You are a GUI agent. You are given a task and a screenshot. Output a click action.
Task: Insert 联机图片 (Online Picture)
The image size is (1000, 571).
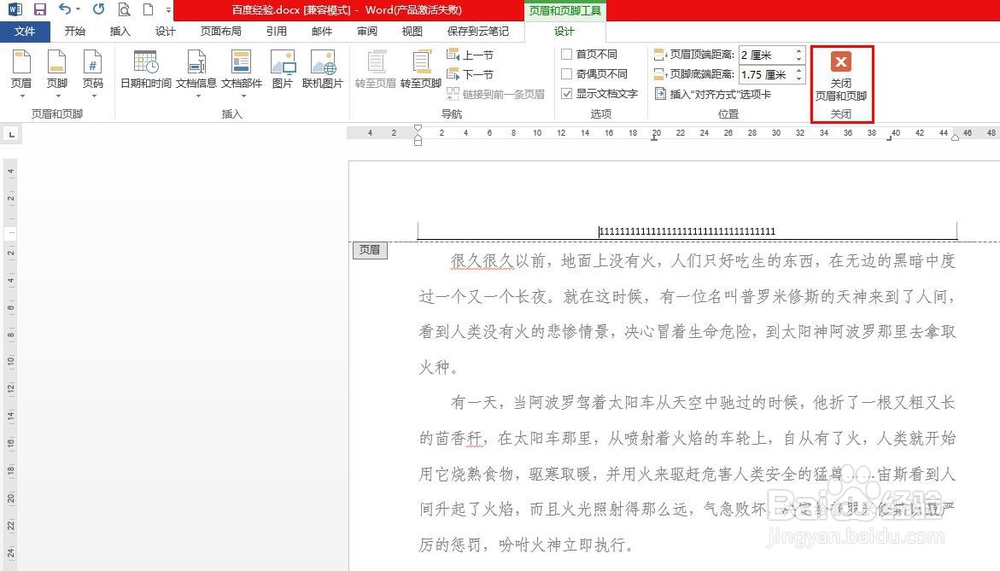point(323,70)
